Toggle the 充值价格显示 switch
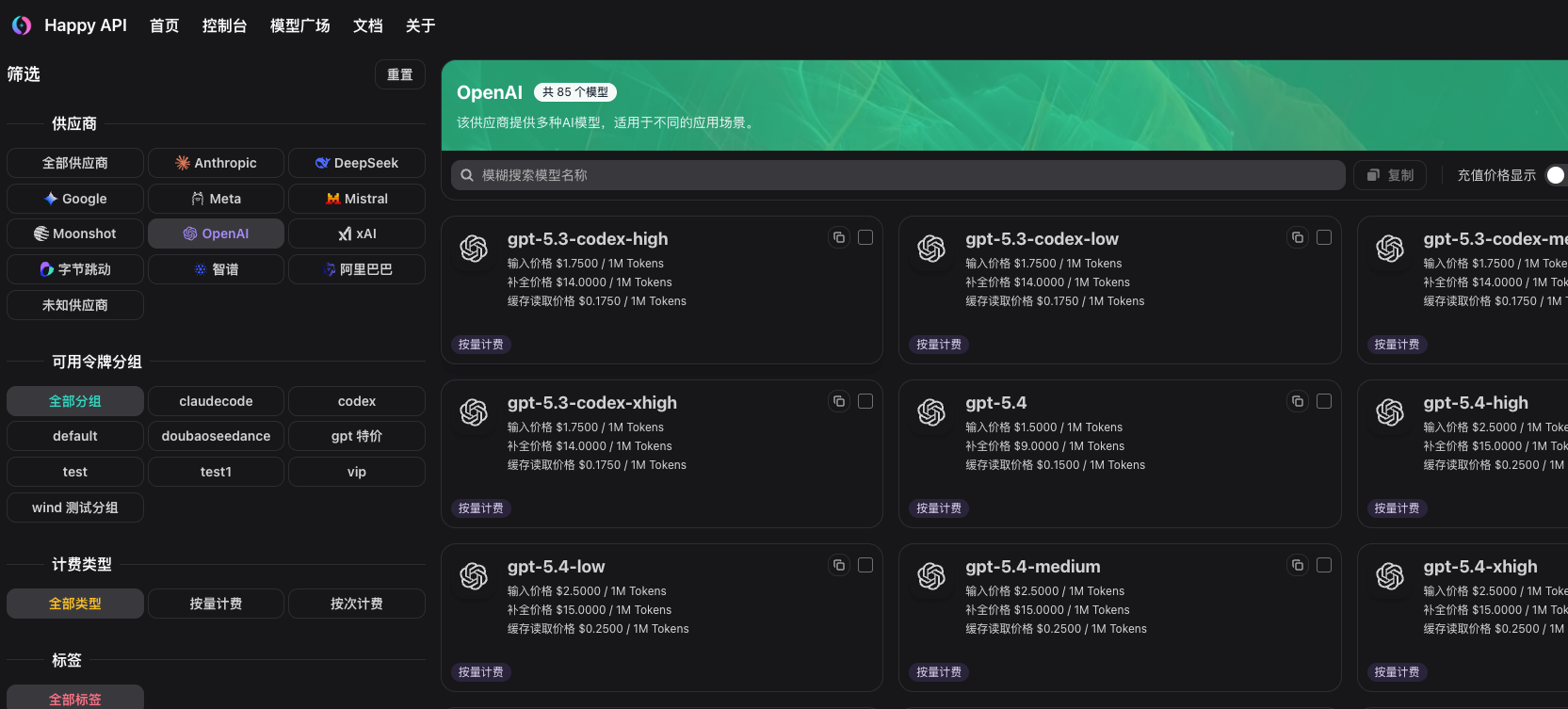The image size is (1568, 709). pyautogui.click(x=1557, y=175)
